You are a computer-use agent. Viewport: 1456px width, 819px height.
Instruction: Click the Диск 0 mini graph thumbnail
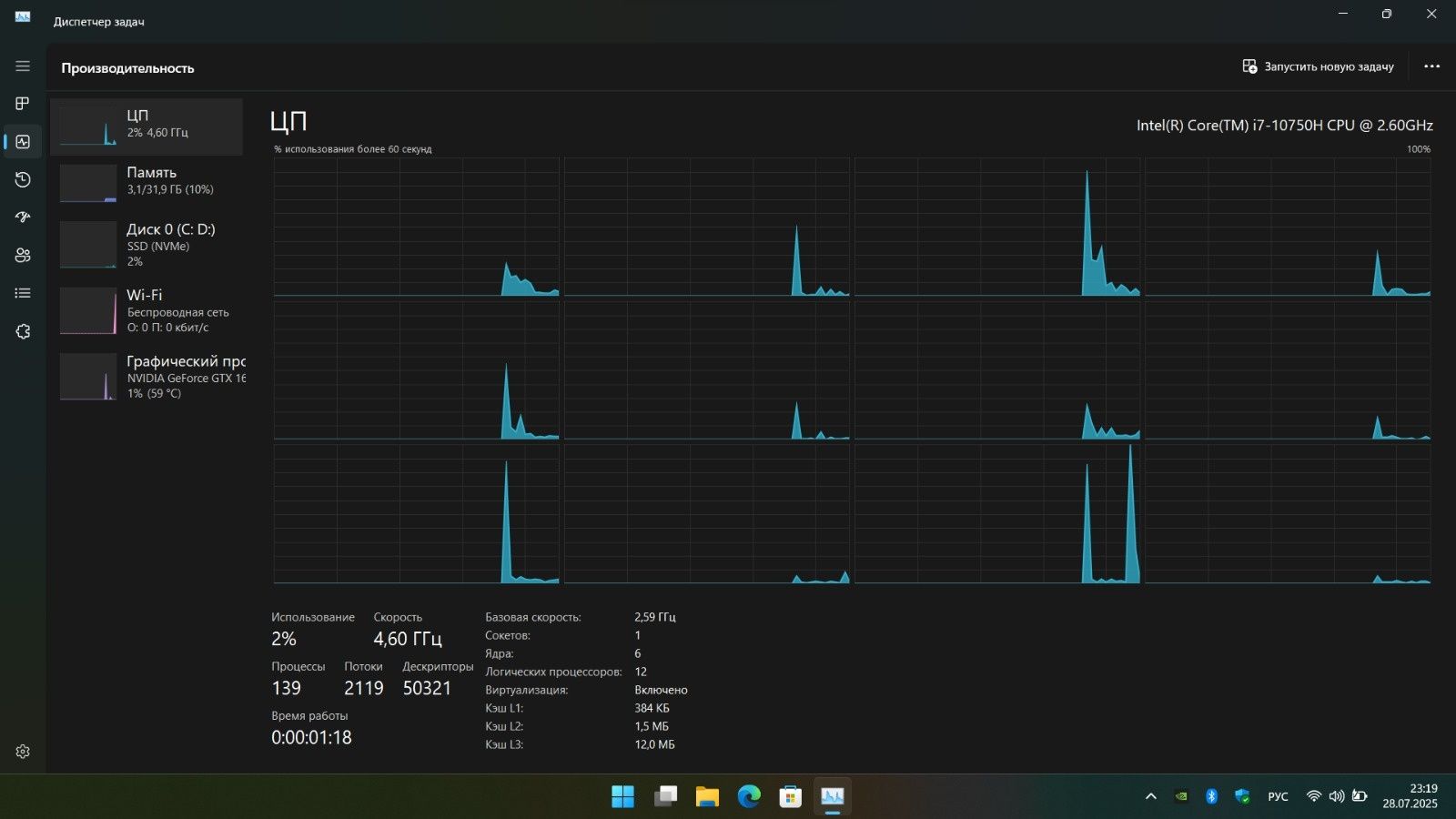pos(88,245)
